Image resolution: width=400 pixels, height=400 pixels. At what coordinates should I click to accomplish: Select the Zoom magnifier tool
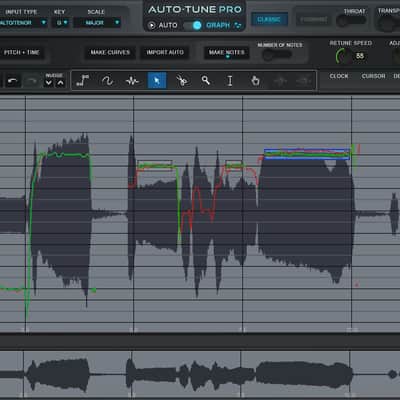click(206, 80)
